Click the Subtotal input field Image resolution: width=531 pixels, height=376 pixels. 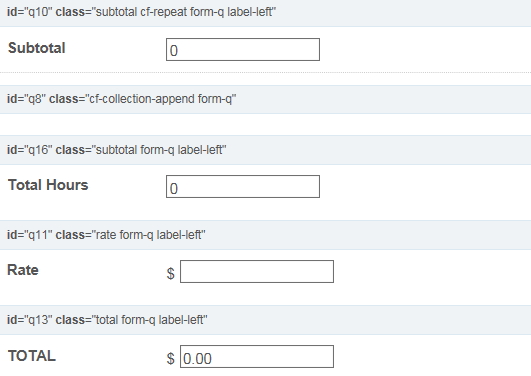coord(243,49)
